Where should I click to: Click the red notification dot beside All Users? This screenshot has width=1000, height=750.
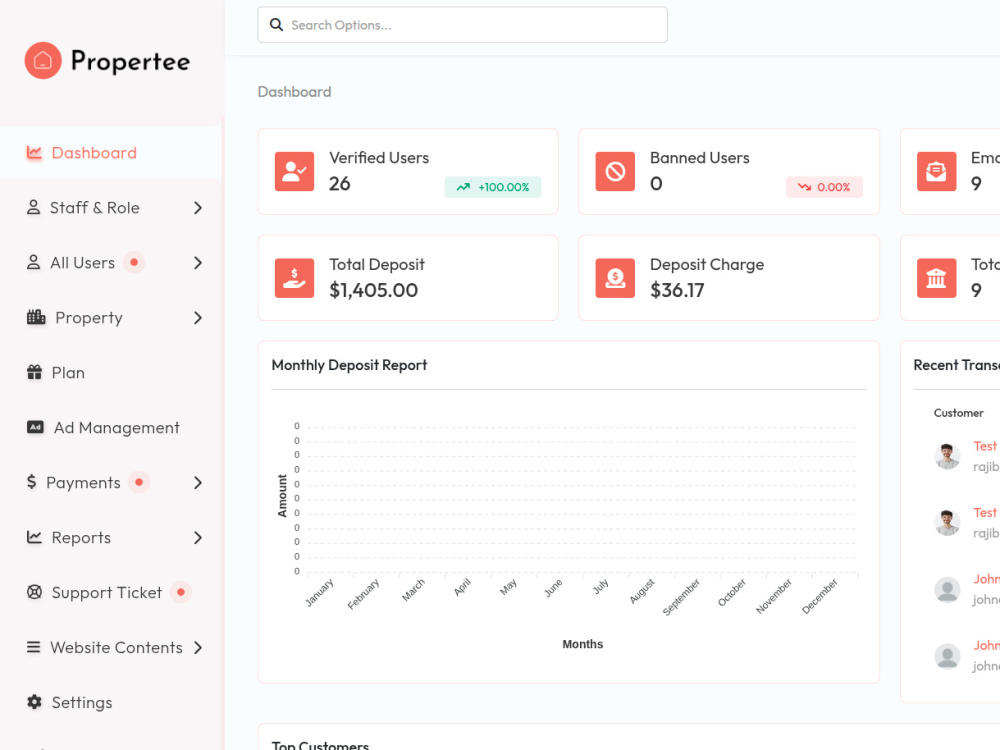click(x=134, y=262)
